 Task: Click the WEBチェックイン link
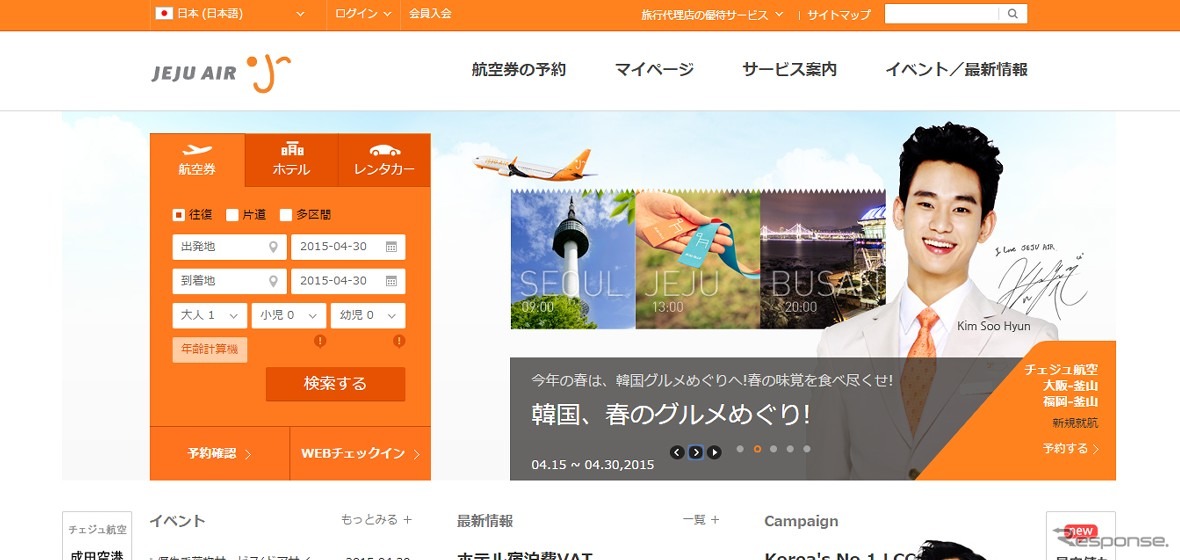[x=359, y=453]
